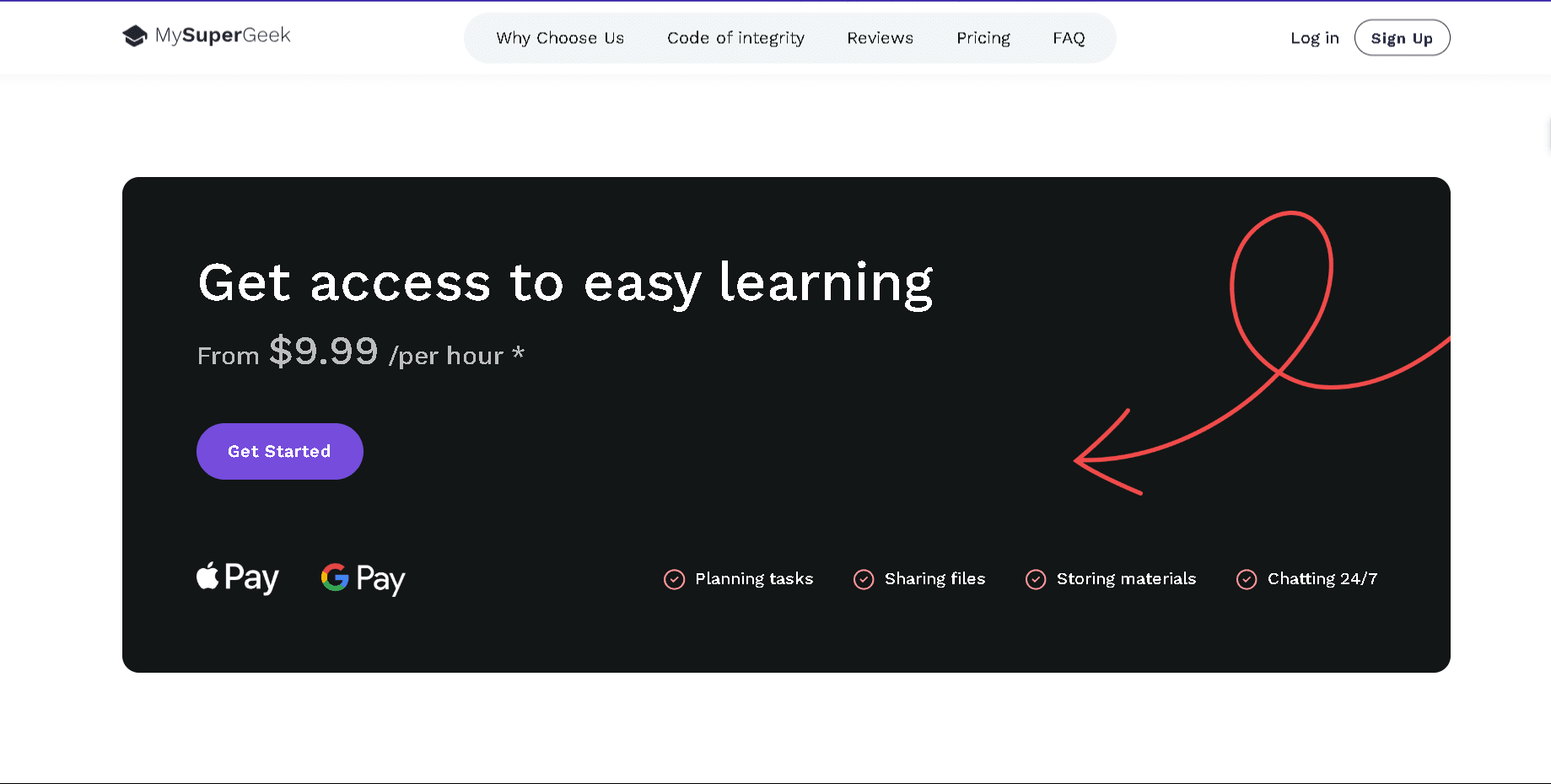Open the Why Choose Us section
The height and width of the screenshot is (784, 1551).
[560, 38]
